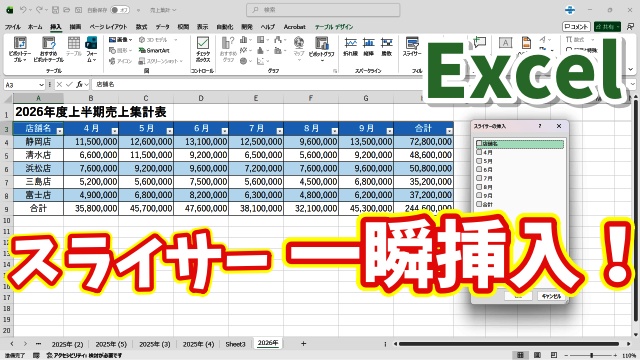Image resolution: width=640 pixels, height=360 pixels.
Task: Check 7月 in slicer dialog
Action: click(x=479, y=178)
